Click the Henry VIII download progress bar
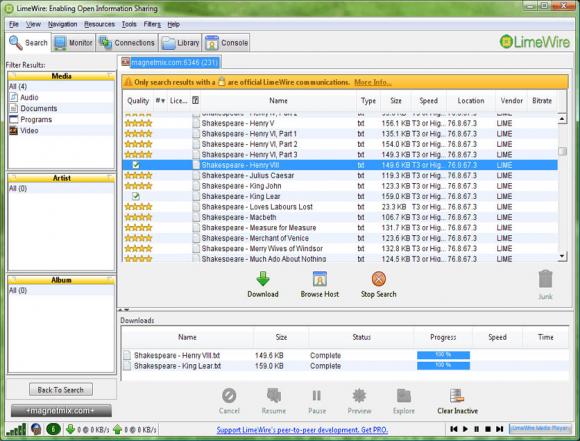This screenshot has width=580, height=441. [x=443, y=355]
